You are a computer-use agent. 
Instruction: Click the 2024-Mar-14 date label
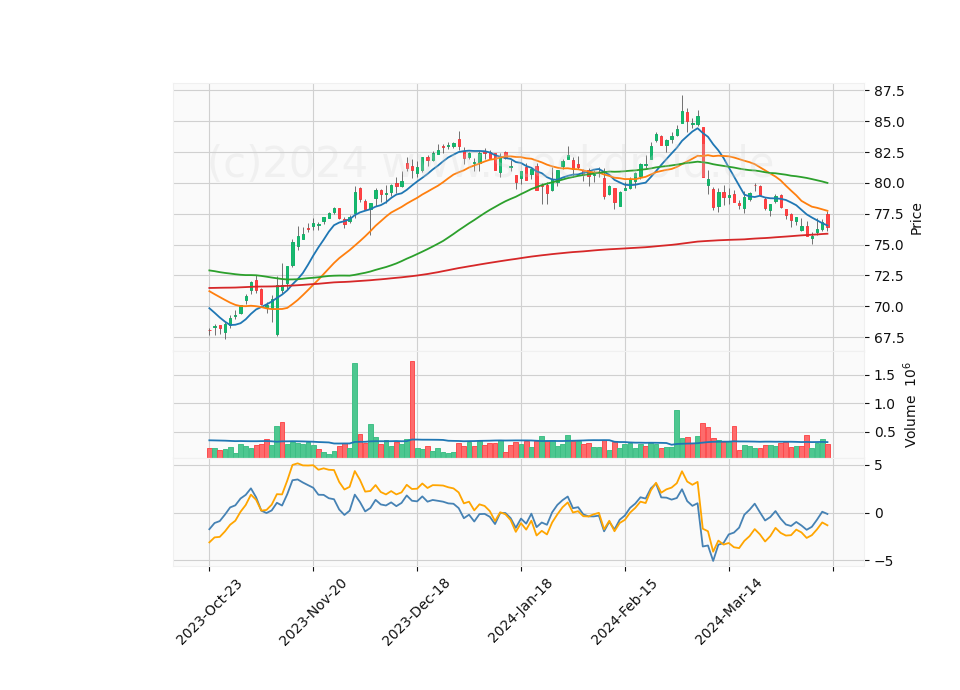[729, 611]
